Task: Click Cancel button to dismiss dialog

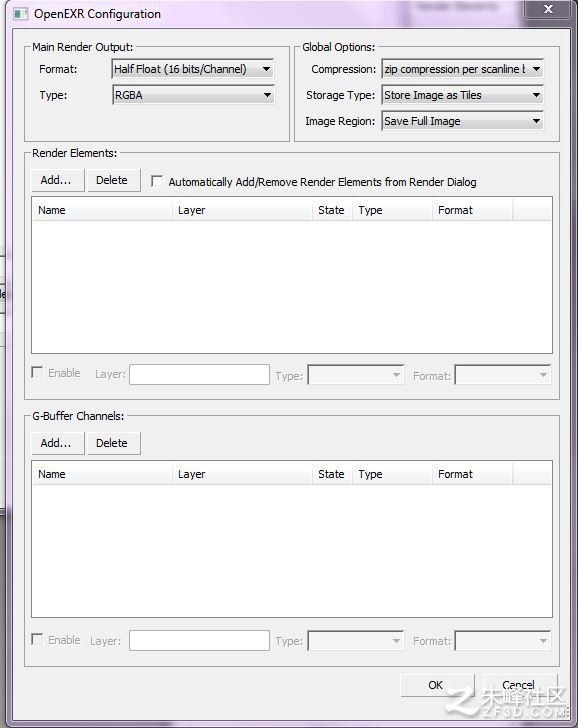Action: coord(520,685)
